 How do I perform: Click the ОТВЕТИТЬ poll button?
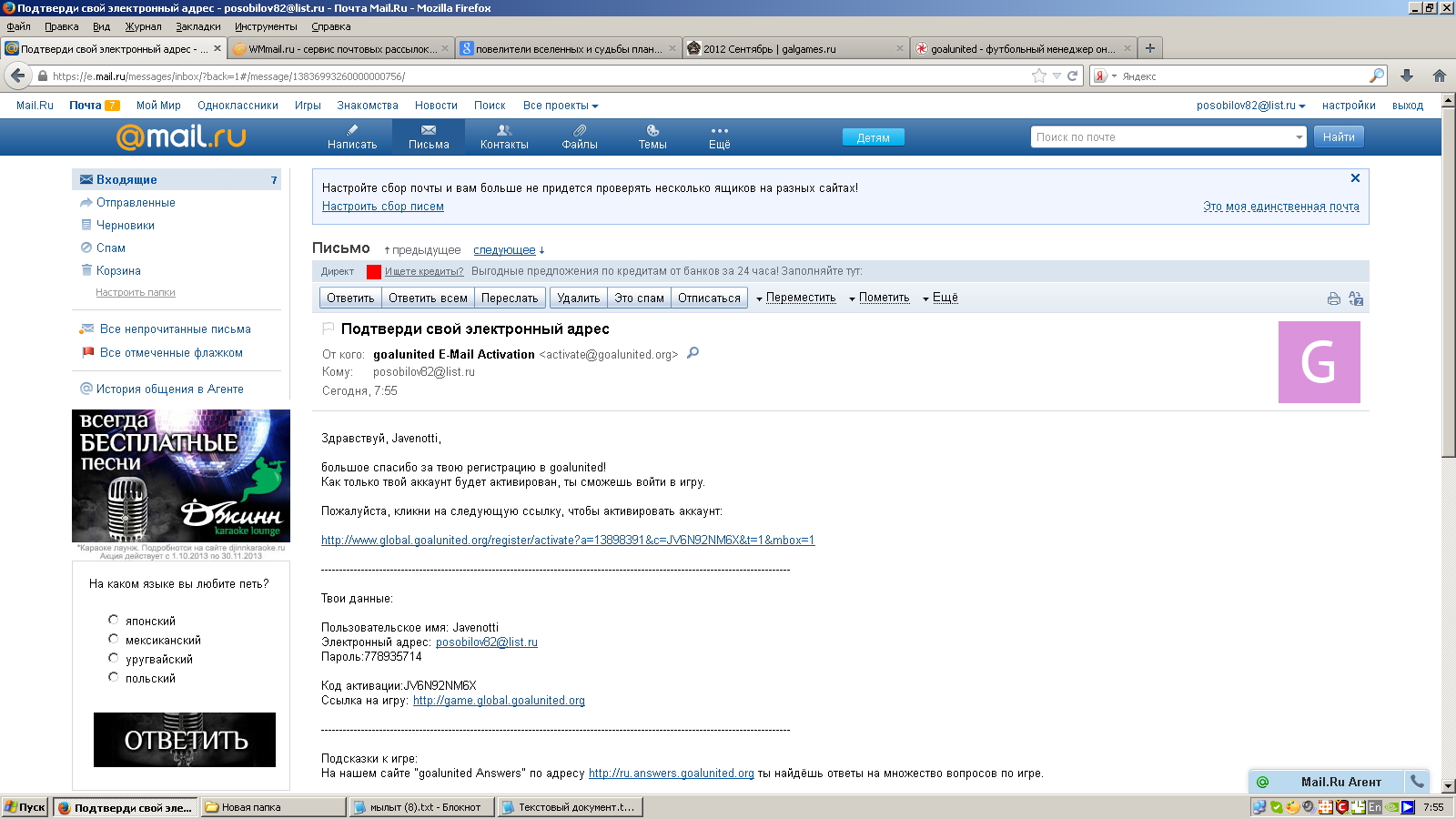coord(185,740)
